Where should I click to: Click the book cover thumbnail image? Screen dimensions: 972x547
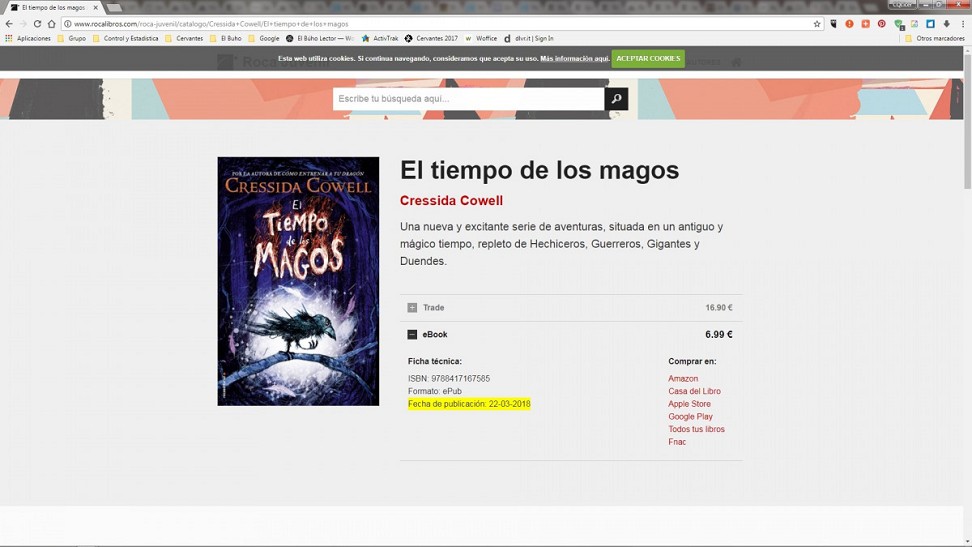(x=298, y=281)
